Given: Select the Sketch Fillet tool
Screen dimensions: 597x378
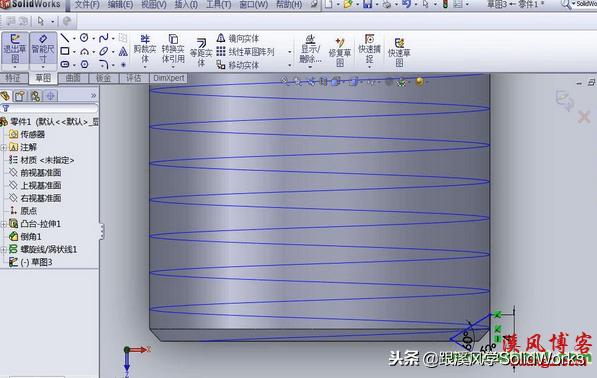Looking at the screenshot, I should (104, 64).
